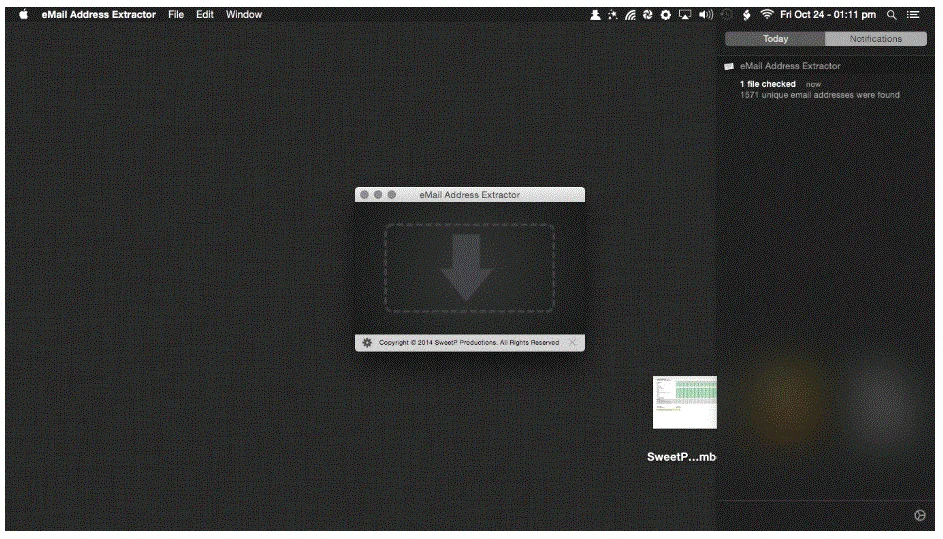The width and height of the screenshot is (943, 539).
Task: Click the eMail Address Extractor notification header
Action: tap(790, 66)
